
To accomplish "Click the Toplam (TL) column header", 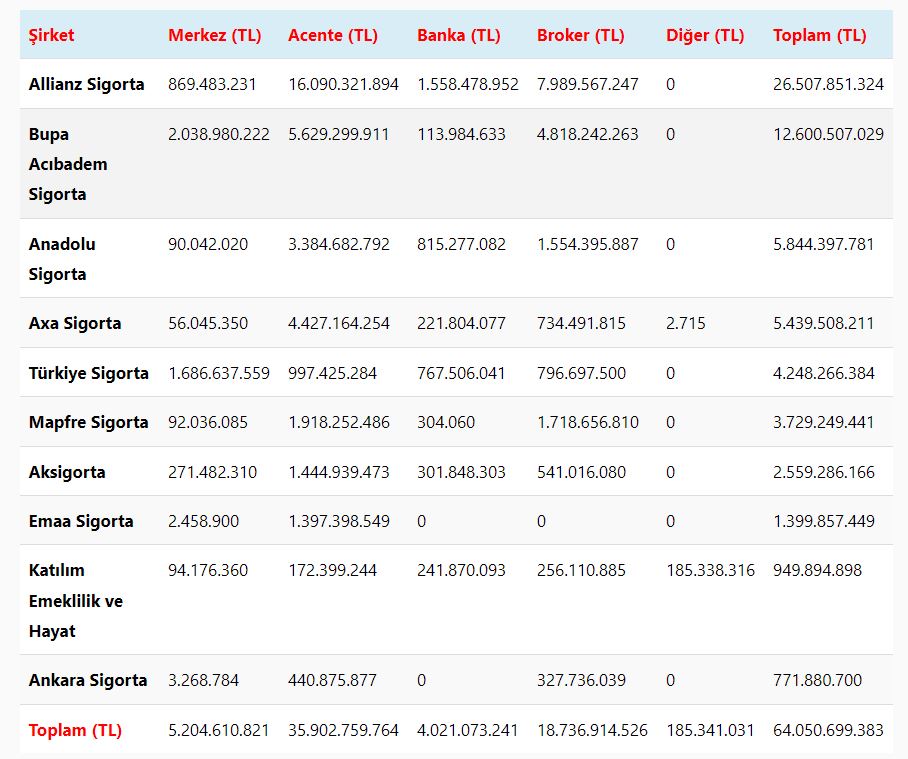I will (819, 35).
